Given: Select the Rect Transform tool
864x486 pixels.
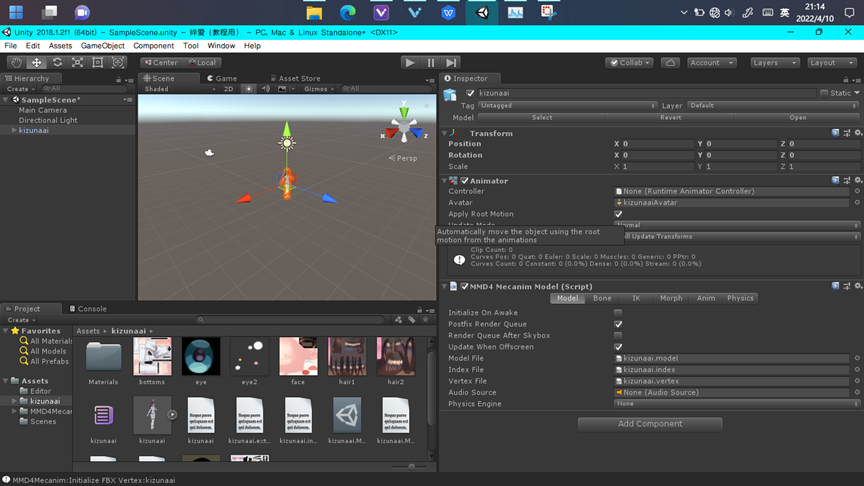Looking at the screenshot, I should (98, 62).
